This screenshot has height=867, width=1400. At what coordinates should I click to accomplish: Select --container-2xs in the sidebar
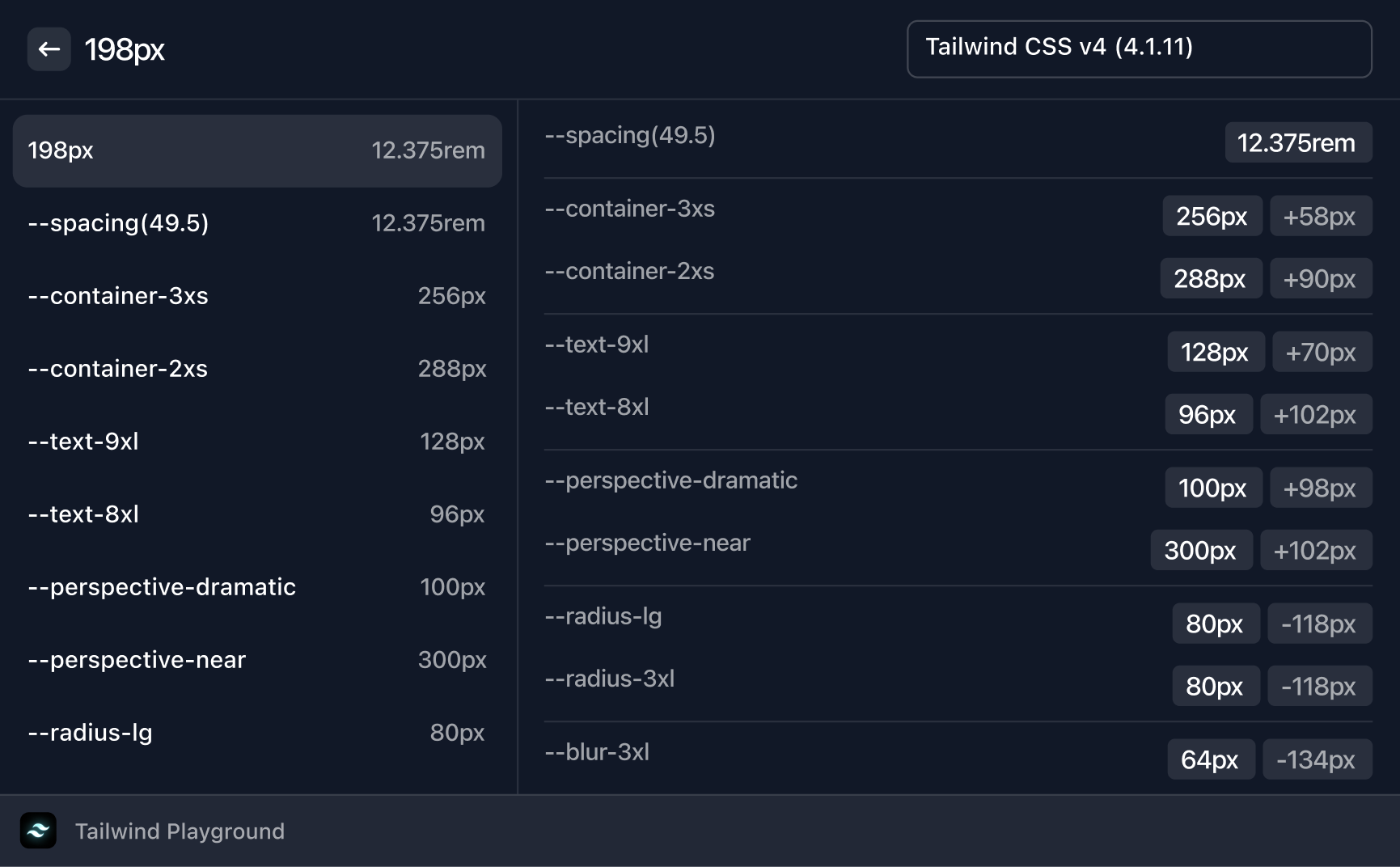coord(256,369)
